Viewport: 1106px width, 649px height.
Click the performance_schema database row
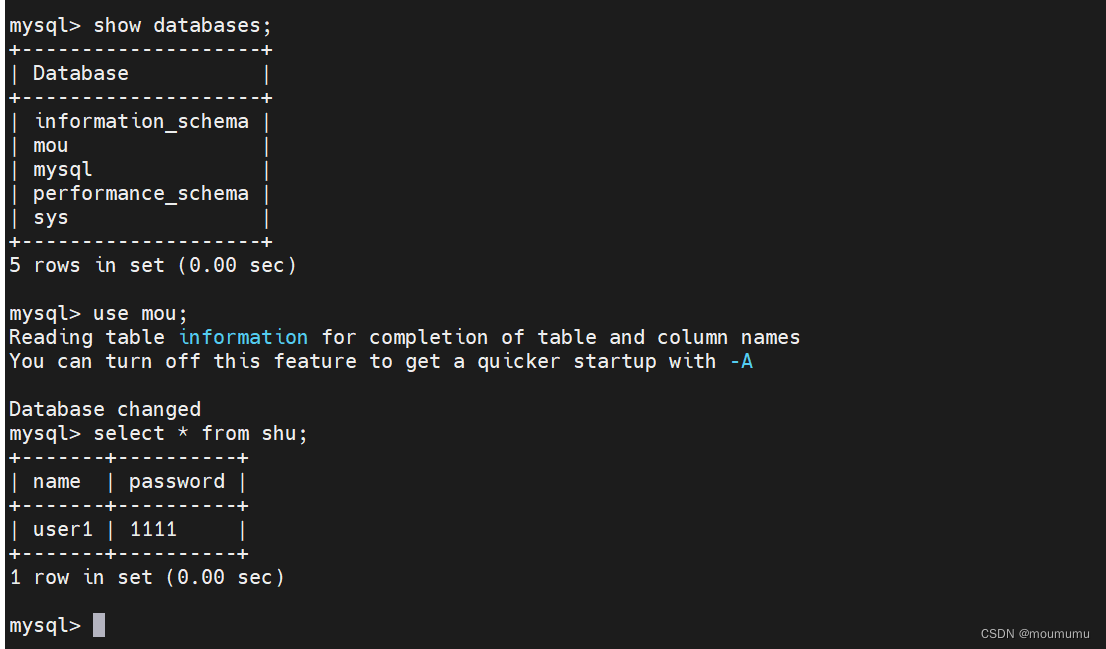(141, 193)
